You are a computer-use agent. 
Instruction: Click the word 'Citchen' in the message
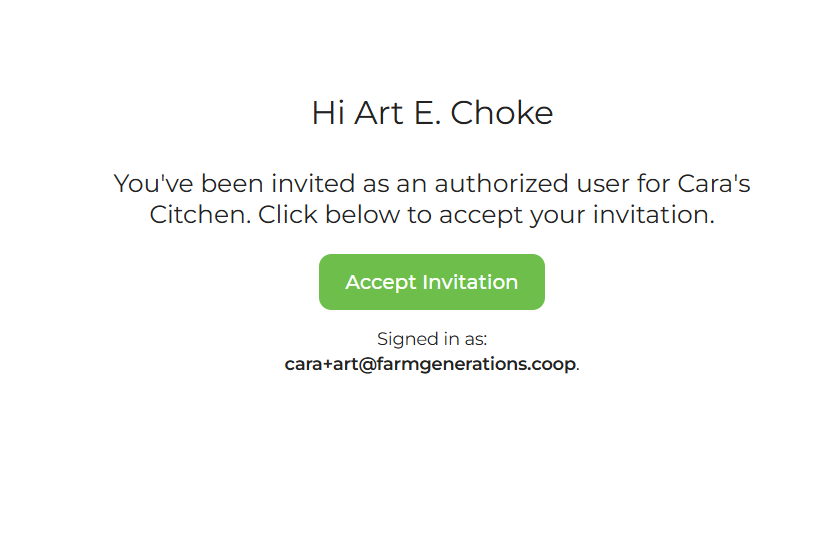(x=200, y=215)
